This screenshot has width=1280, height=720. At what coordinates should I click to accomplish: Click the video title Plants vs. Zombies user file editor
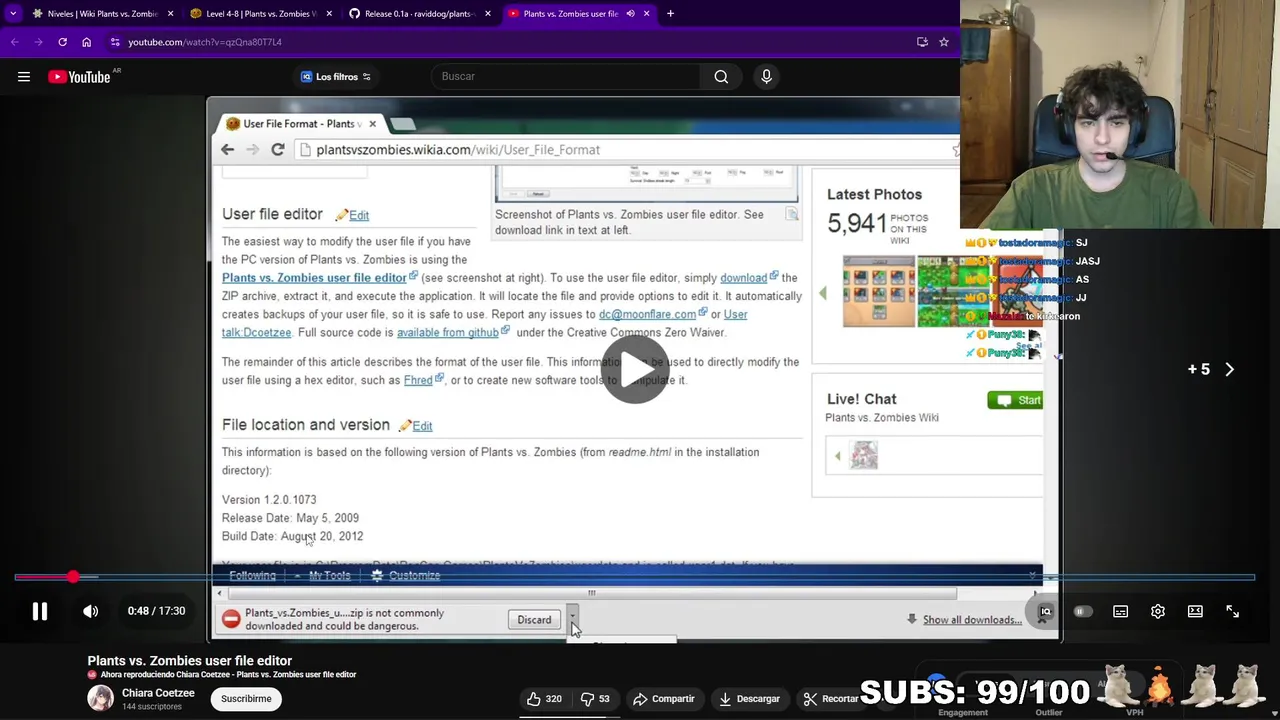pos(189,661)
